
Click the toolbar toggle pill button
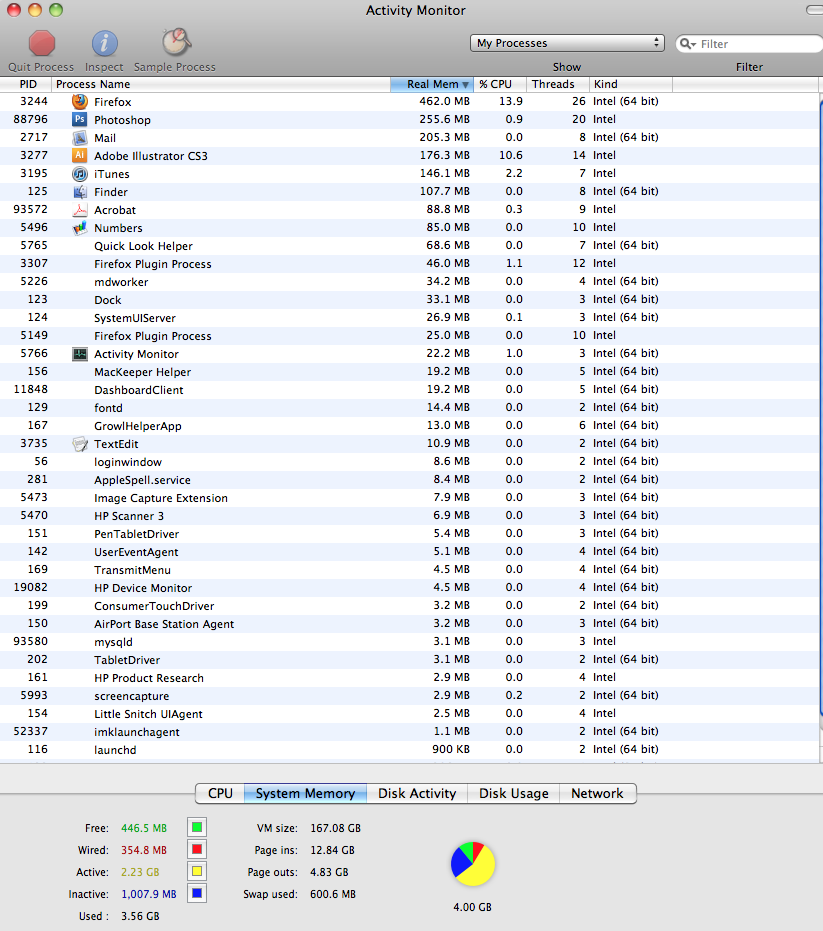tap(814, 10)
